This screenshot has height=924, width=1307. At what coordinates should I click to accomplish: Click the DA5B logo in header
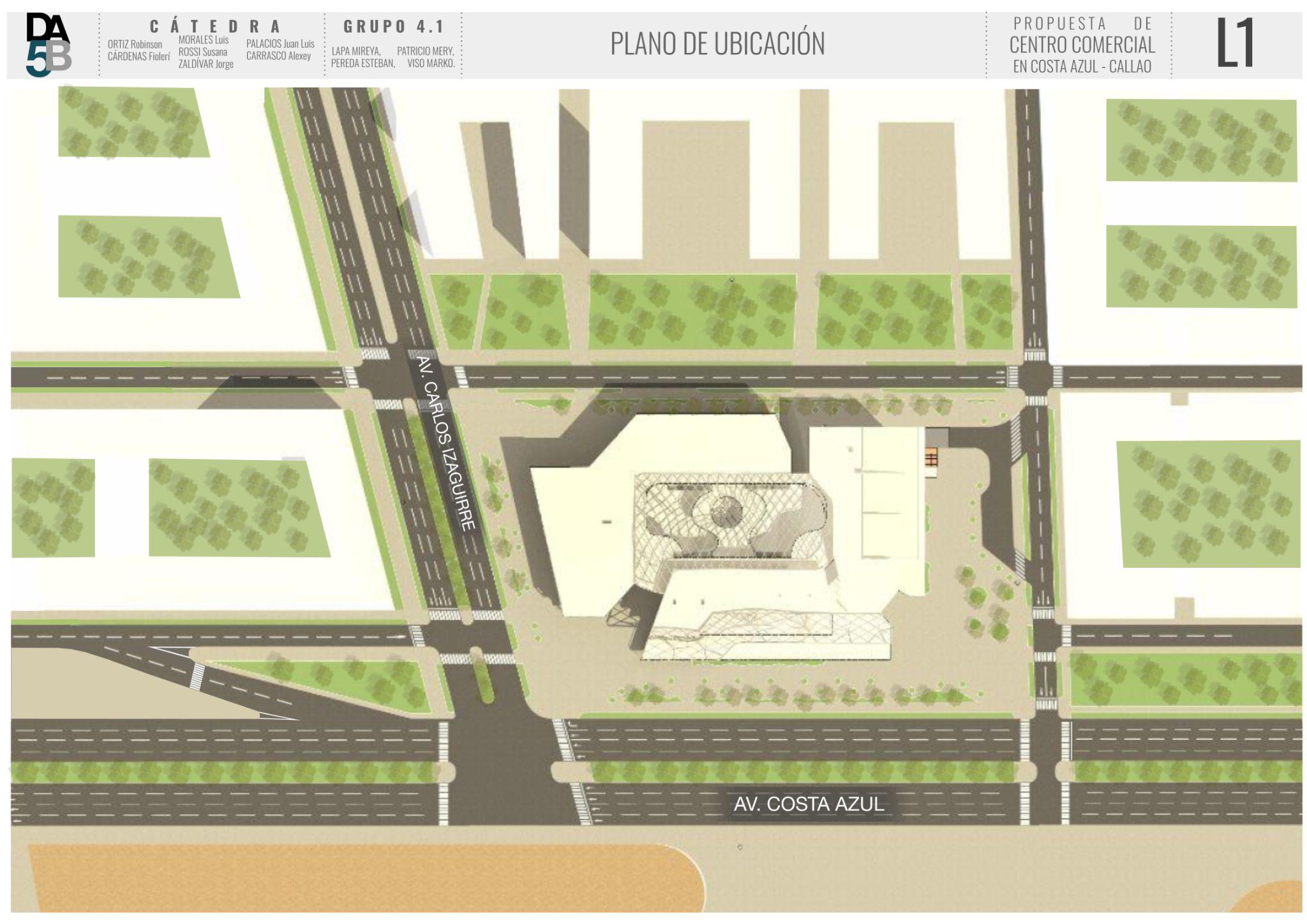(49, 45)
